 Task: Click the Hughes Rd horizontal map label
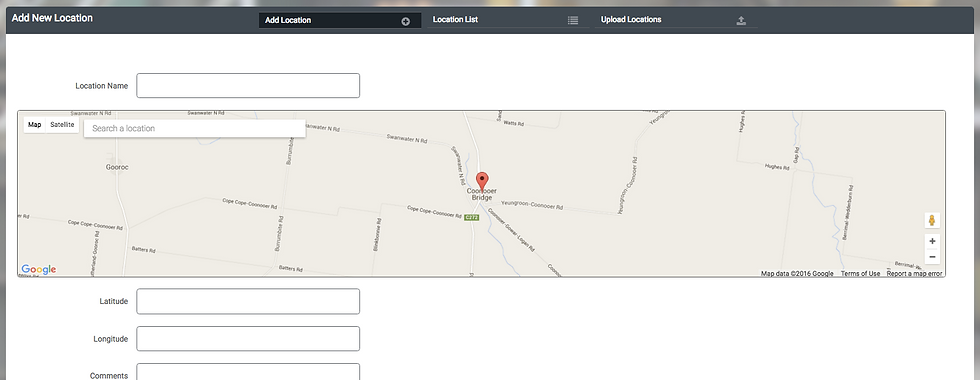(777, 167)
